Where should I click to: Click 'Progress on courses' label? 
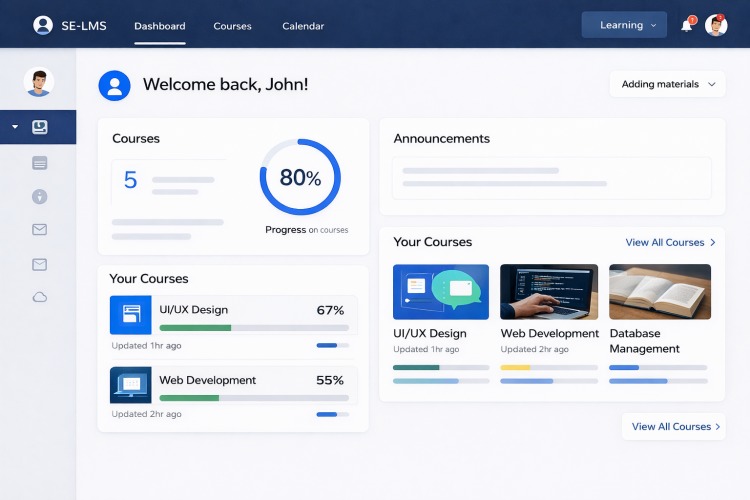(x=307, y=230)
